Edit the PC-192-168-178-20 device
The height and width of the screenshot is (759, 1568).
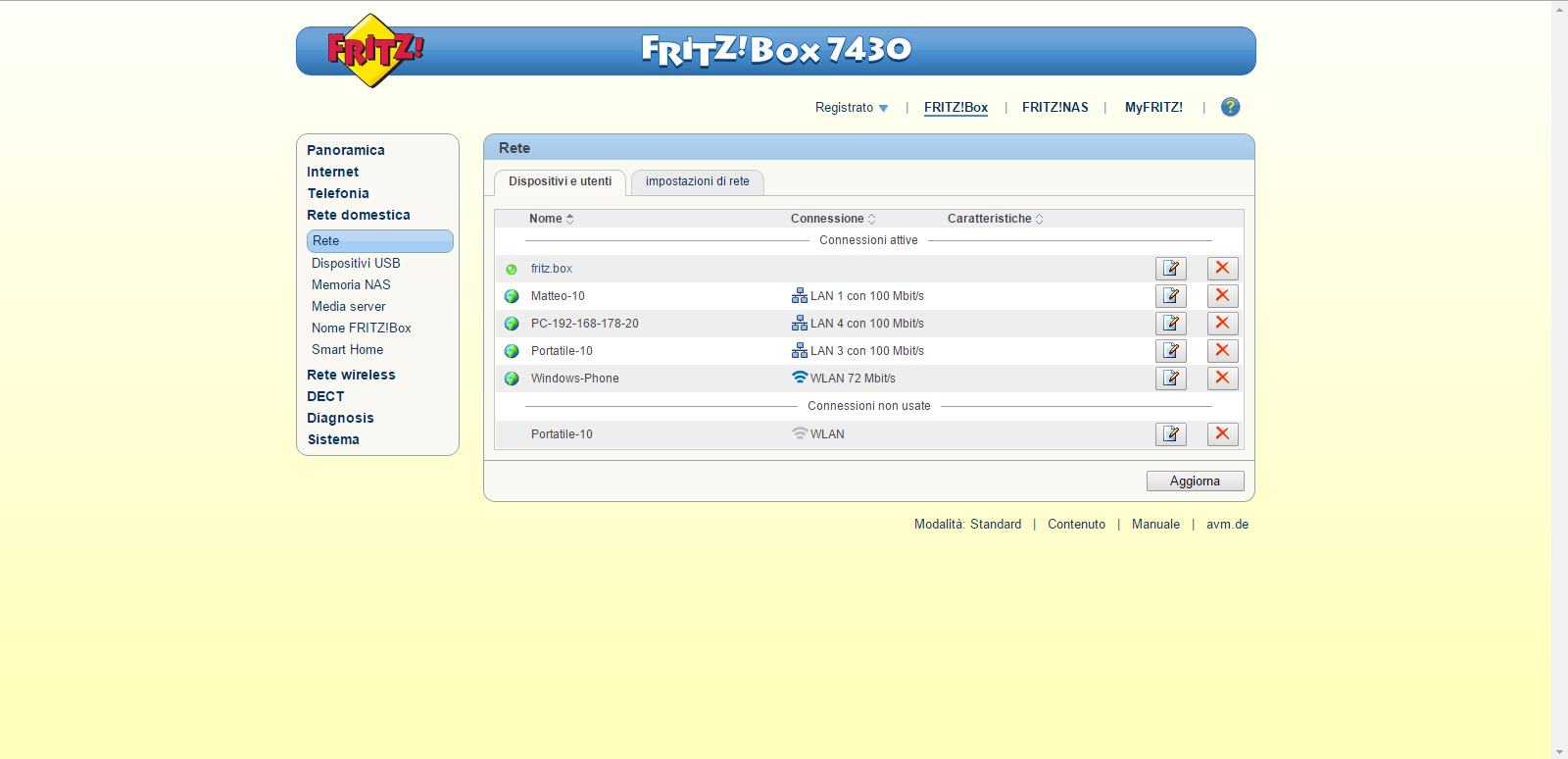click(x=1170, y=324)
